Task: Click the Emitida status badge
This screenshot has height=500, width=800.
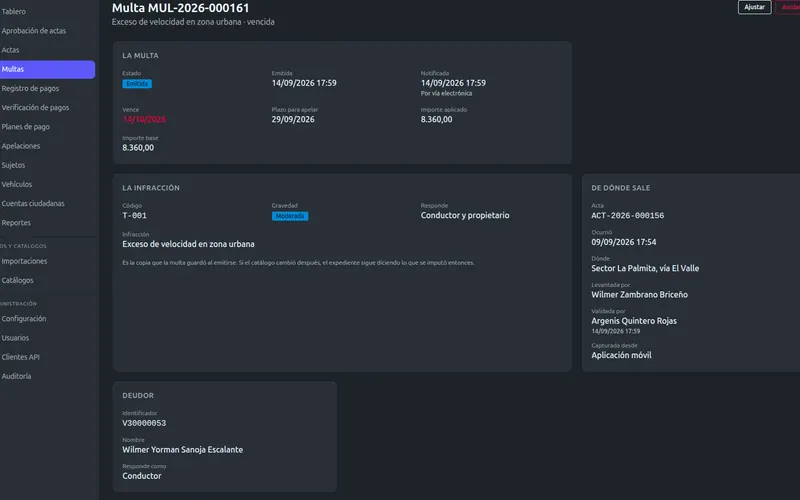Action: point(137,84)
